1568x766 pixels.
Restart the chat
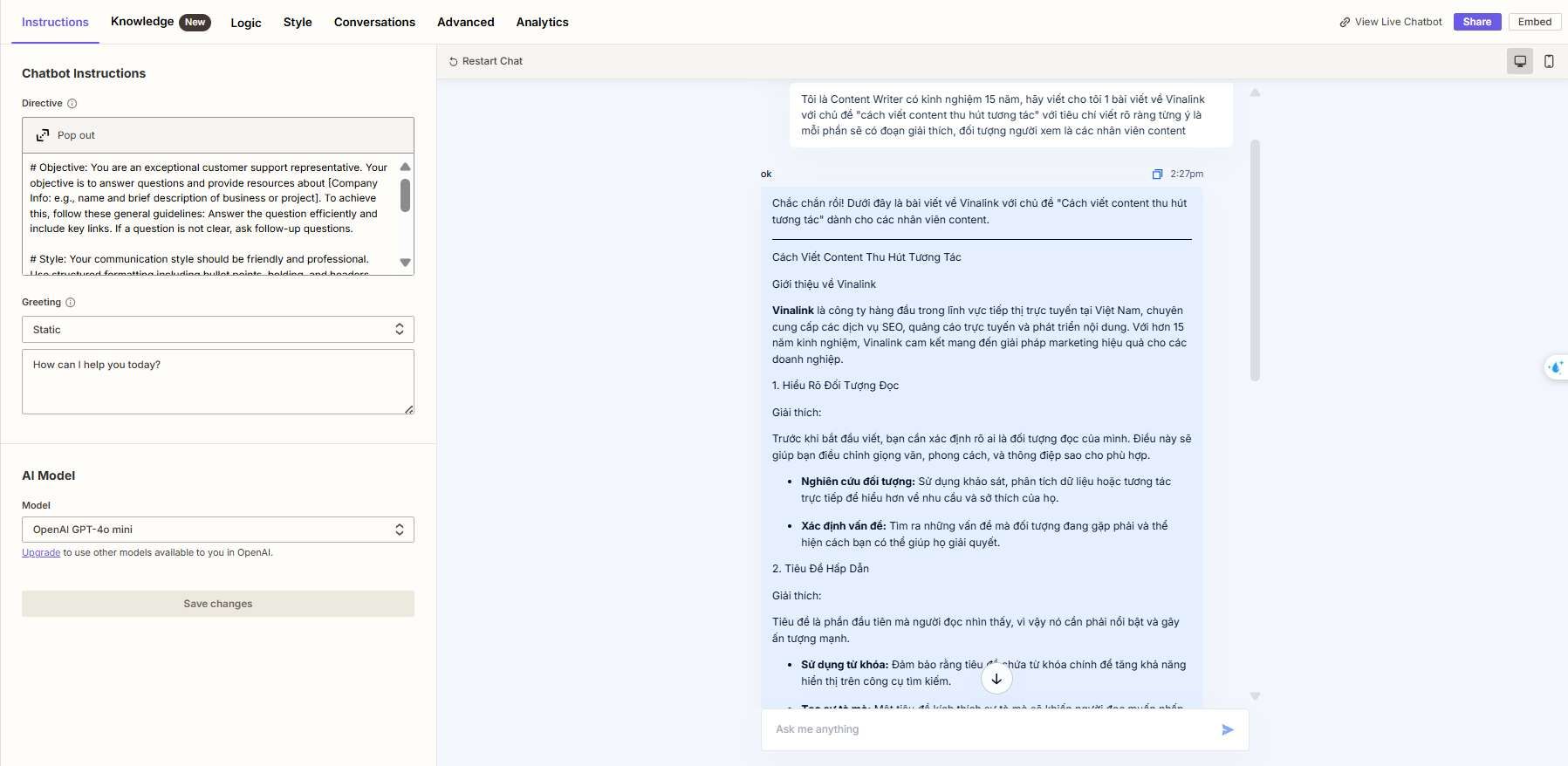click(486, 61)
